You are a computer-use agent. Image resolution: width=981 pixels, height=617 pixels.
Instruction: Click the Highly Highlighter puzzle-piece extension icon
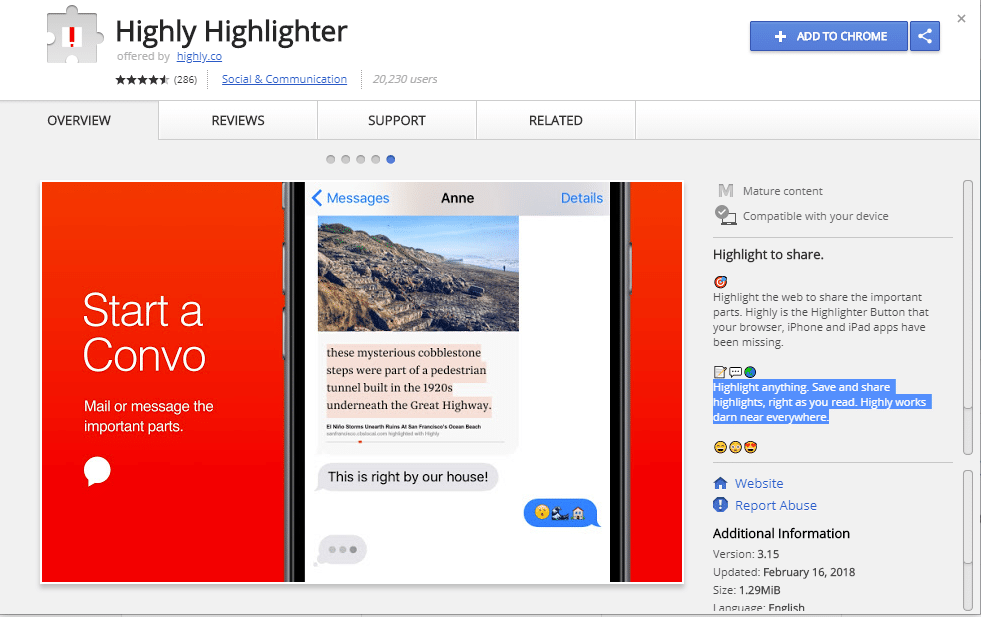74,35
